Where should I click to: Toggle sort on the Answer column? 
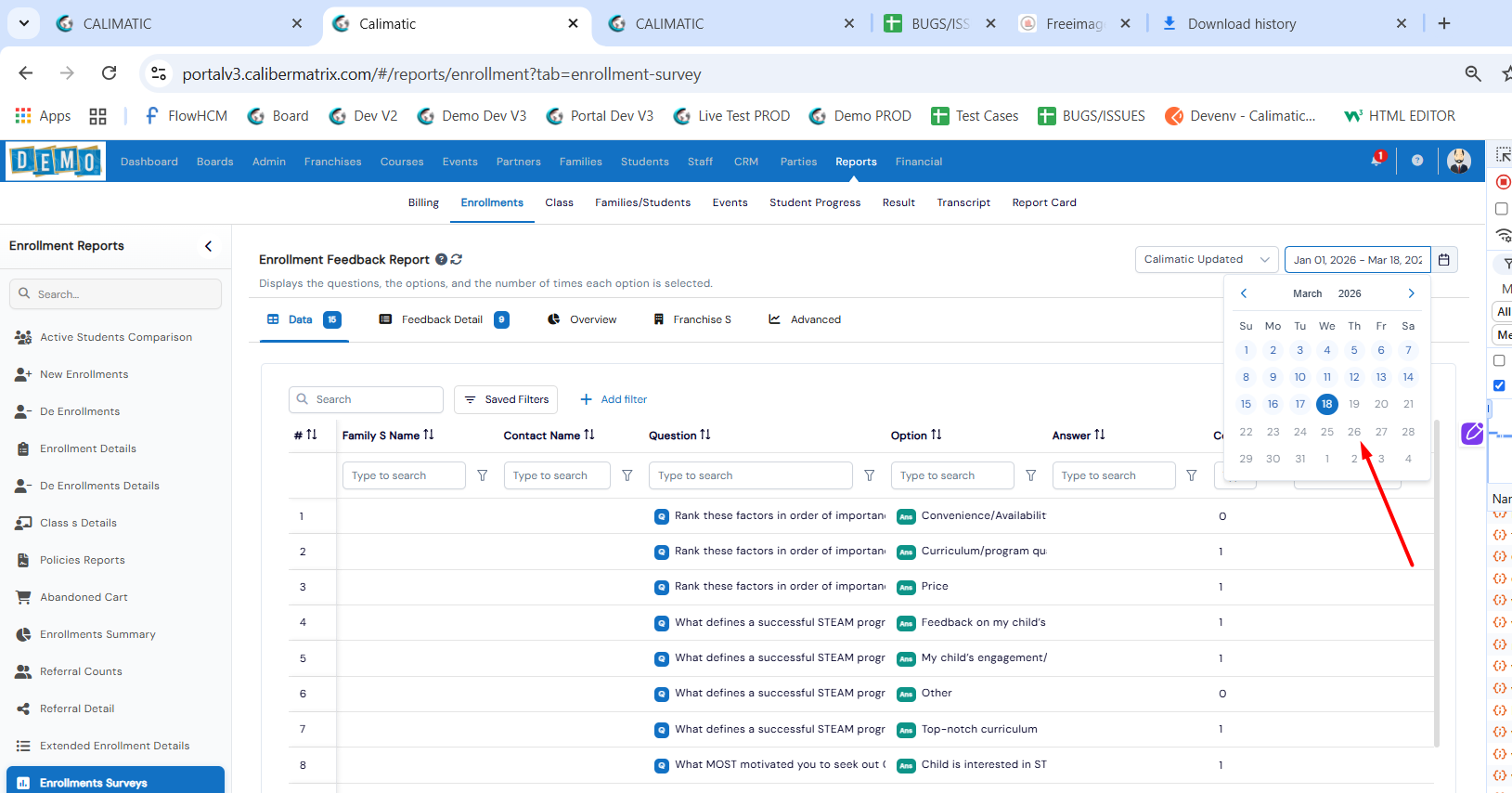[x=1099, y=435]
